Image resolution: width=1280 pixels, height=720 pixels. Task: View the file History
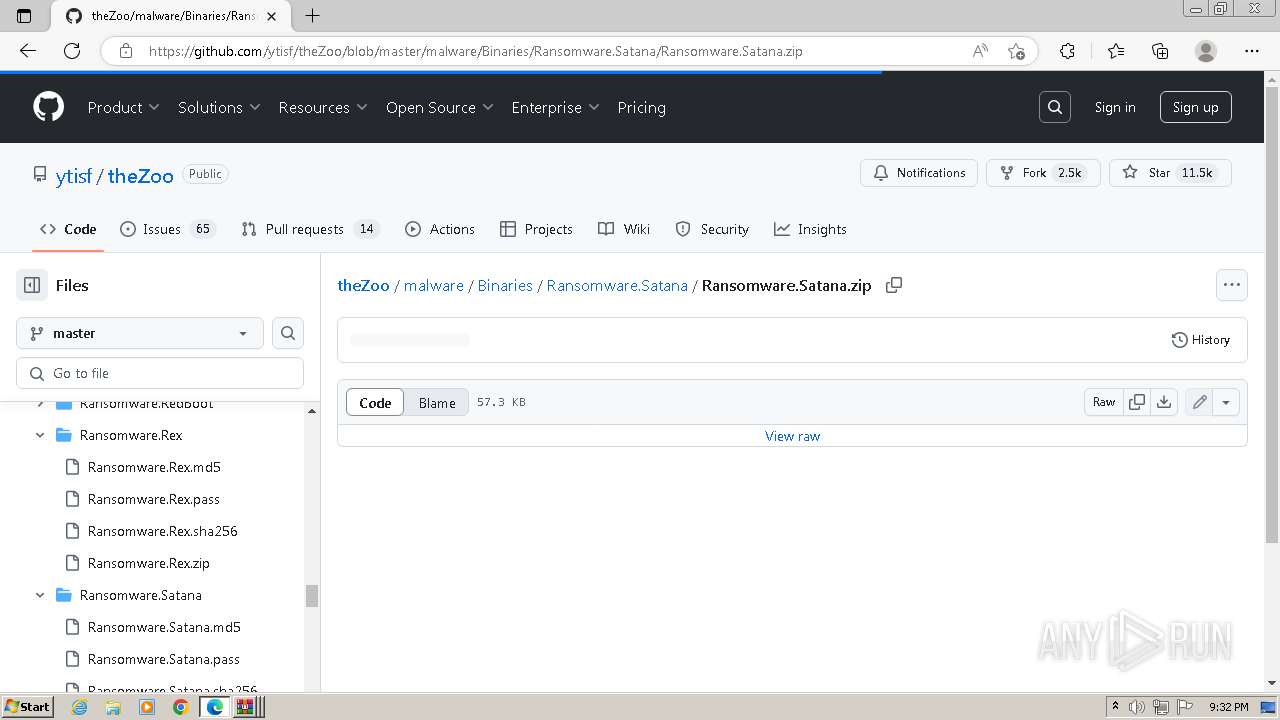click(1201, 340)
